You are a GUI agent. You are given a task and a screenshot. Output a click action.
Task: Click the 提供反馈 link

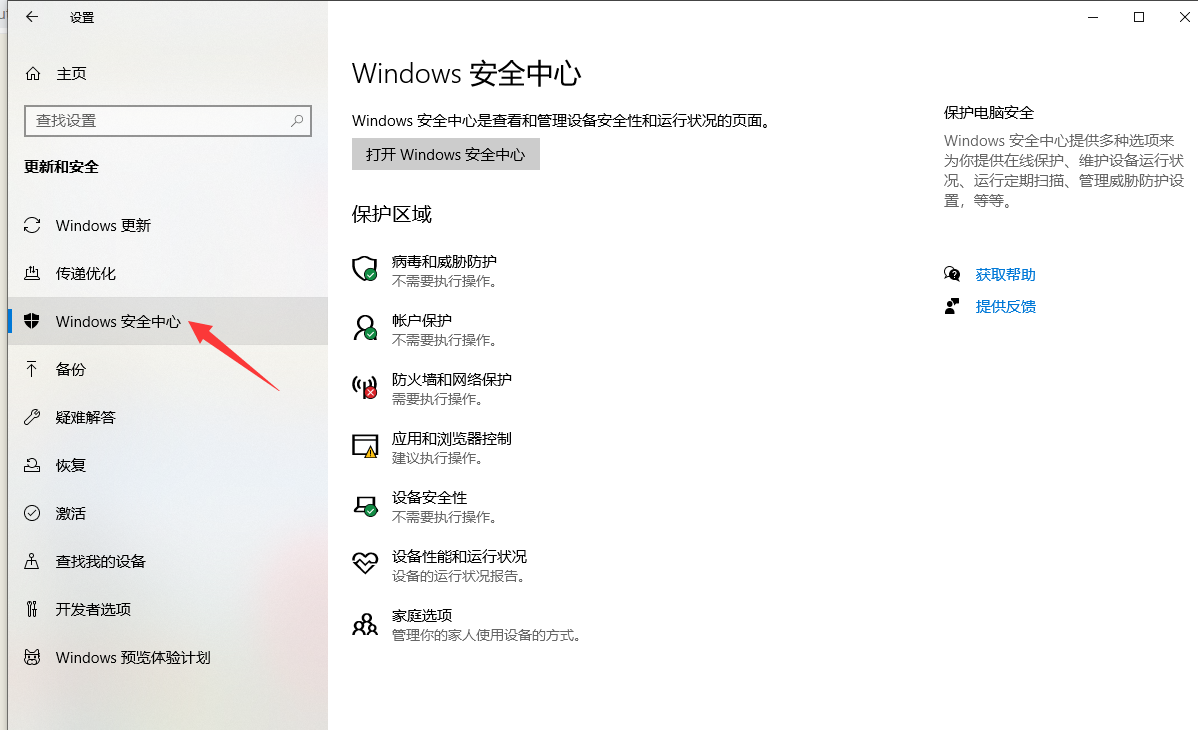click(x=1005, y=305)
